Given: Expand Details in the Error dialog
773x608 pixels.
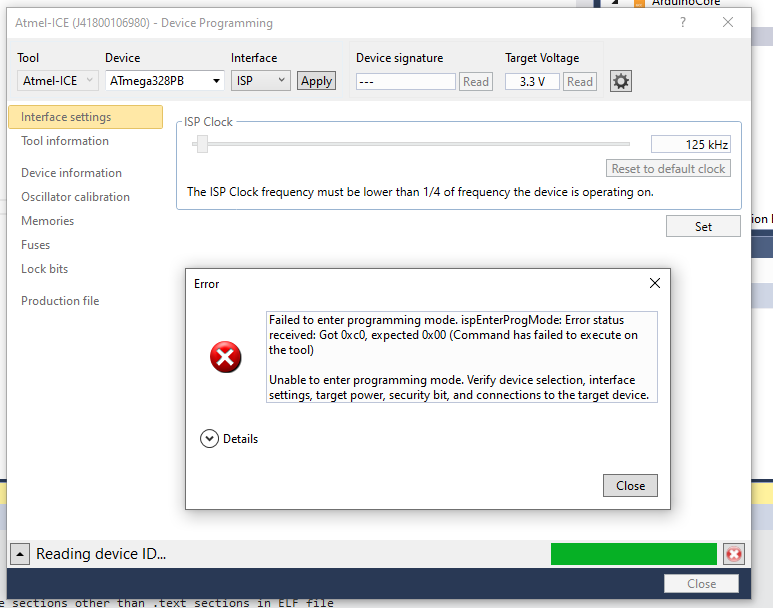Looking at the screenshot, I should tap(209, 438).
